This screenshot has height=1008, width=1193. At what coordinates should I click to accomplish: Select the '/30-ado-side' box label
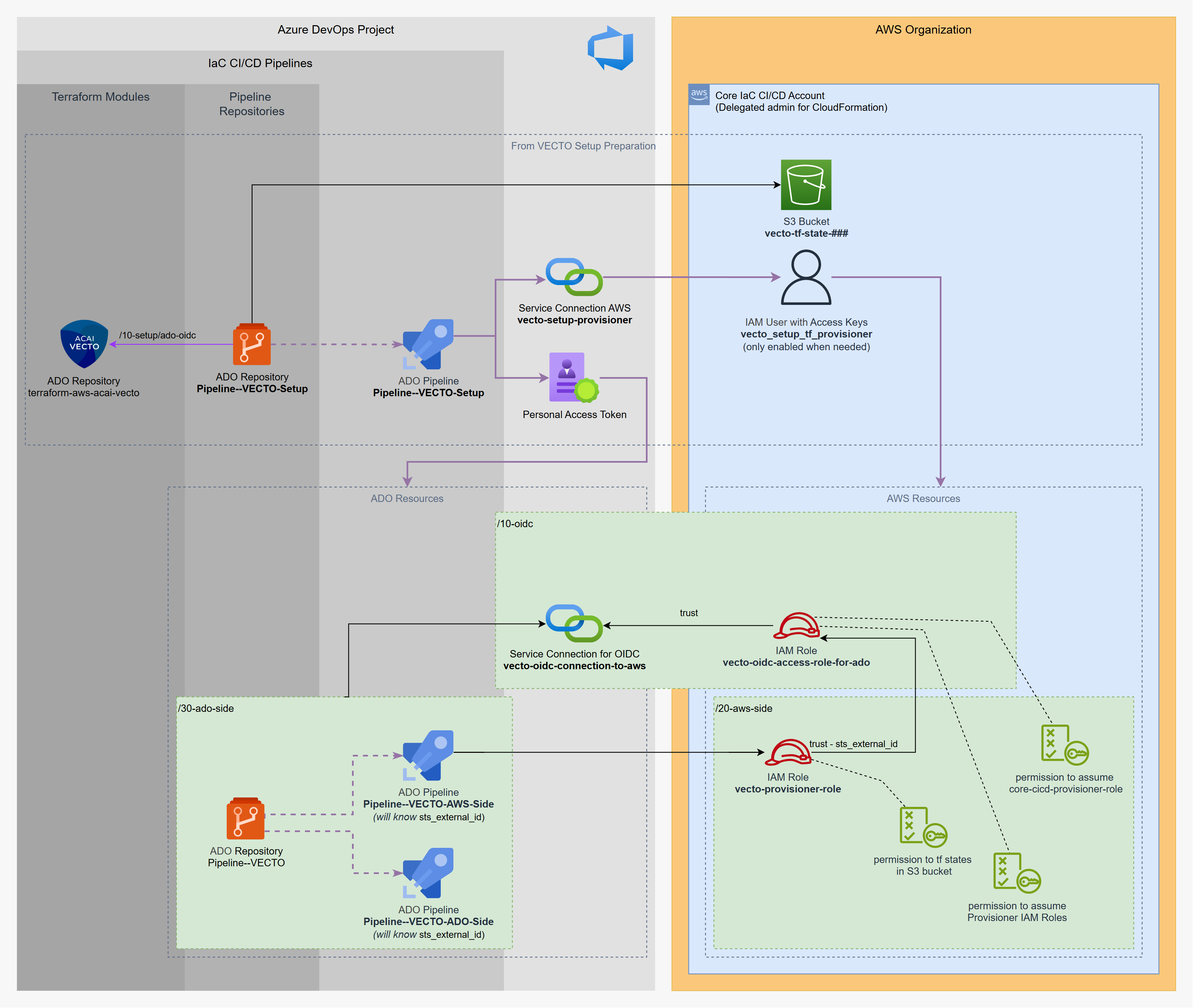[206, 708]
